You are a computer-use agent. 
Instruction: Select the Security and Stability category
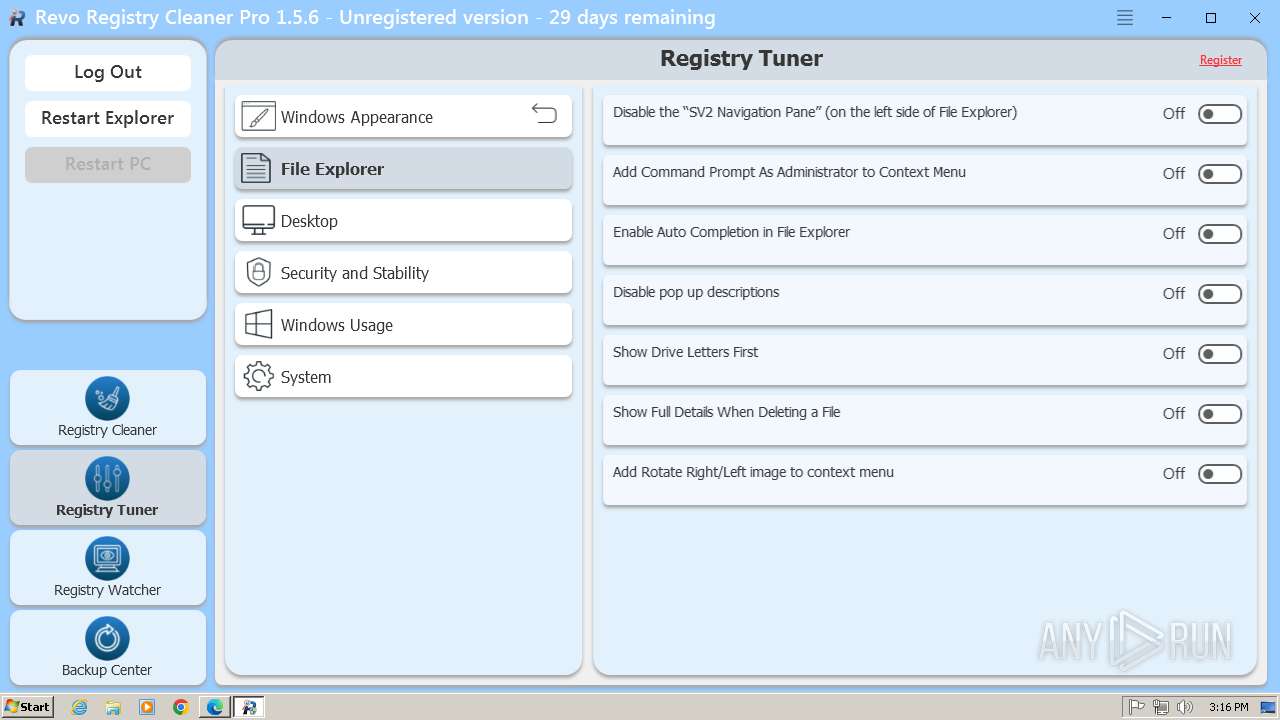pos(403,273)
